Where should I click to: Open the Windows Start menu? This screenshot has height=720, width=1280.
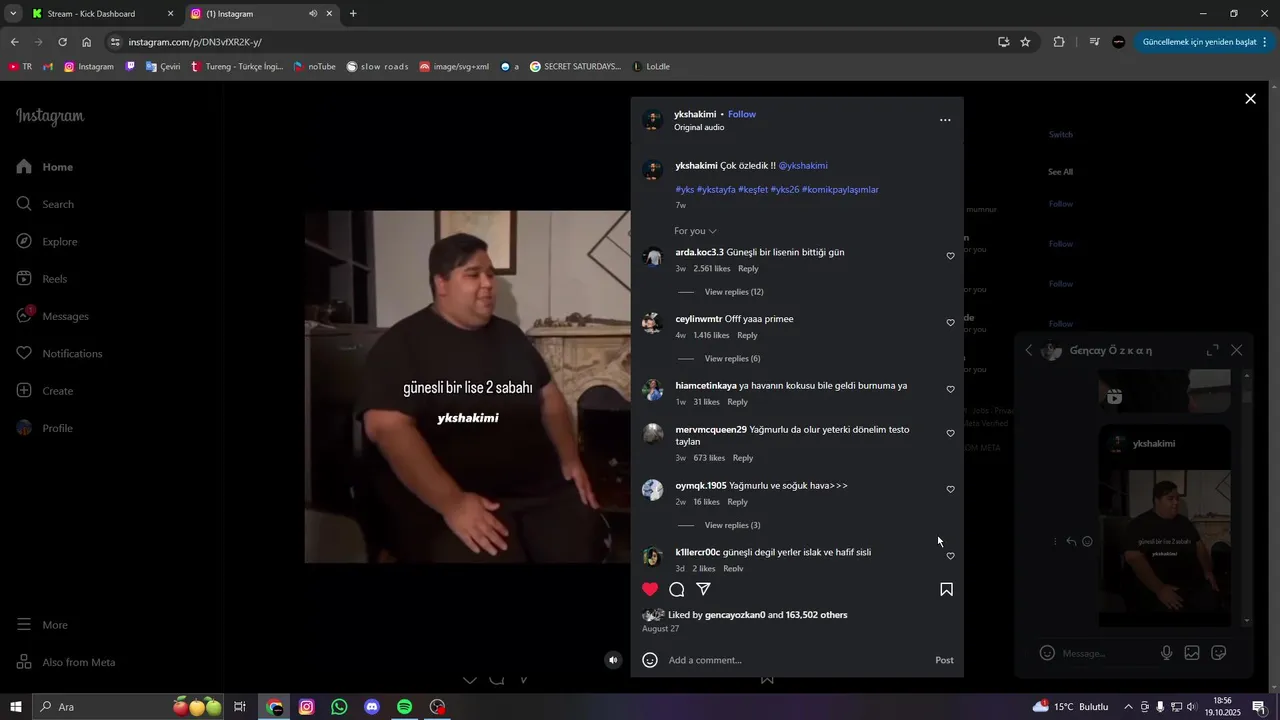pos(15,707)
